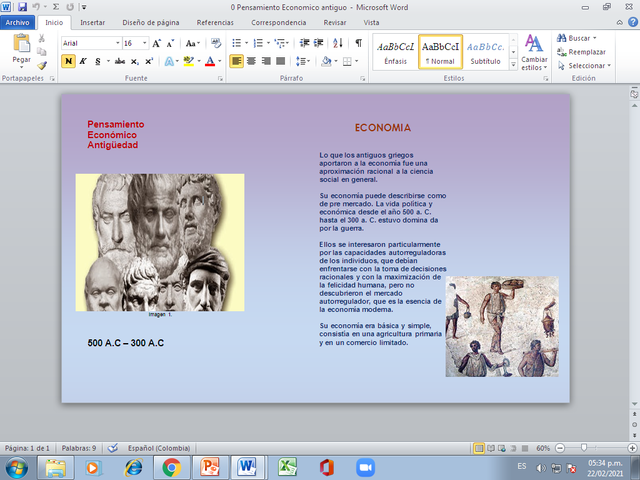Apply superscript formatting

(149, 62)
